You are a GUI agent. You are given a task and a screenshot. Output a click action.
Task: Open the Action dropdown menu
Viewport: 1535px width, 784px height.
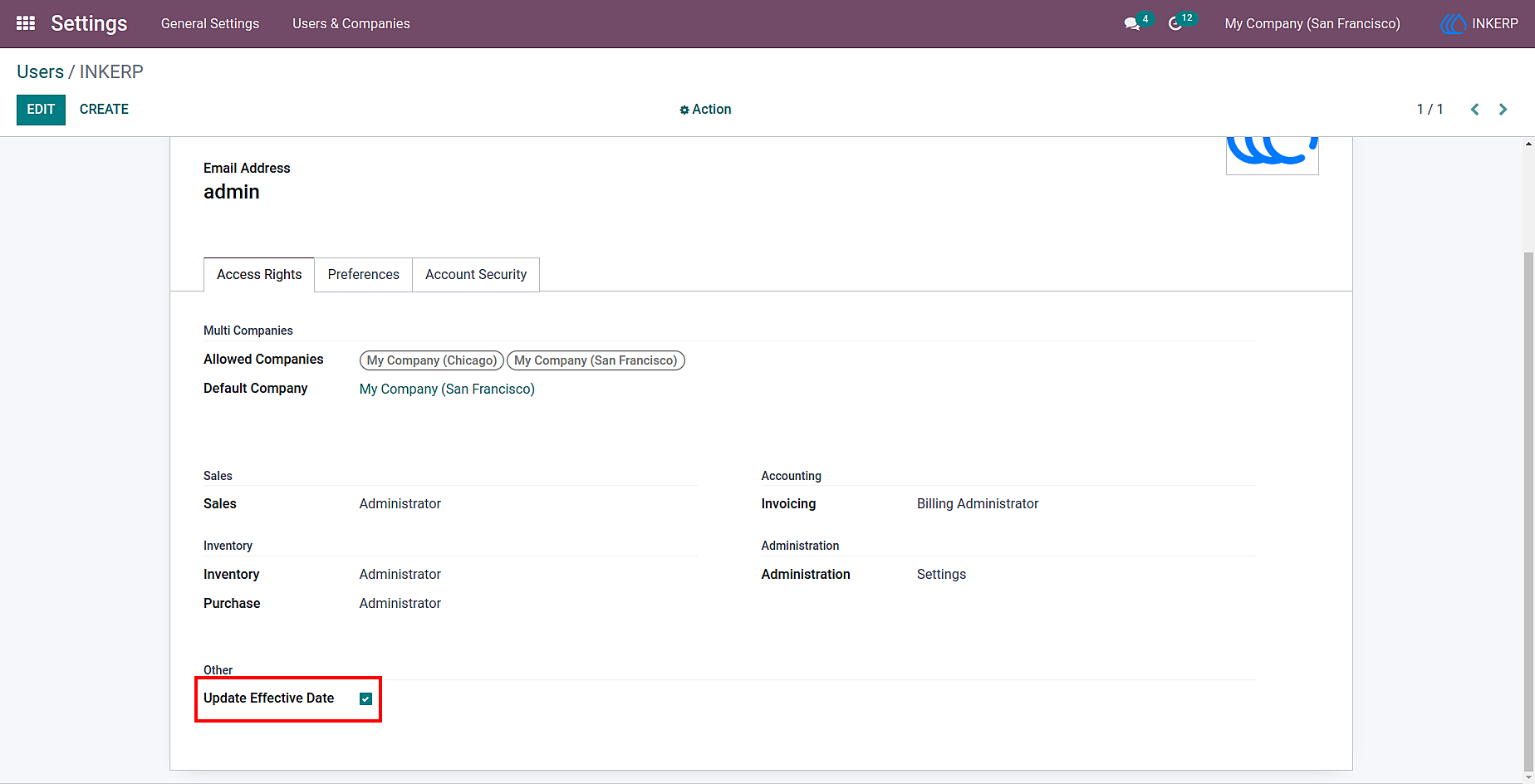coord(705,109)
